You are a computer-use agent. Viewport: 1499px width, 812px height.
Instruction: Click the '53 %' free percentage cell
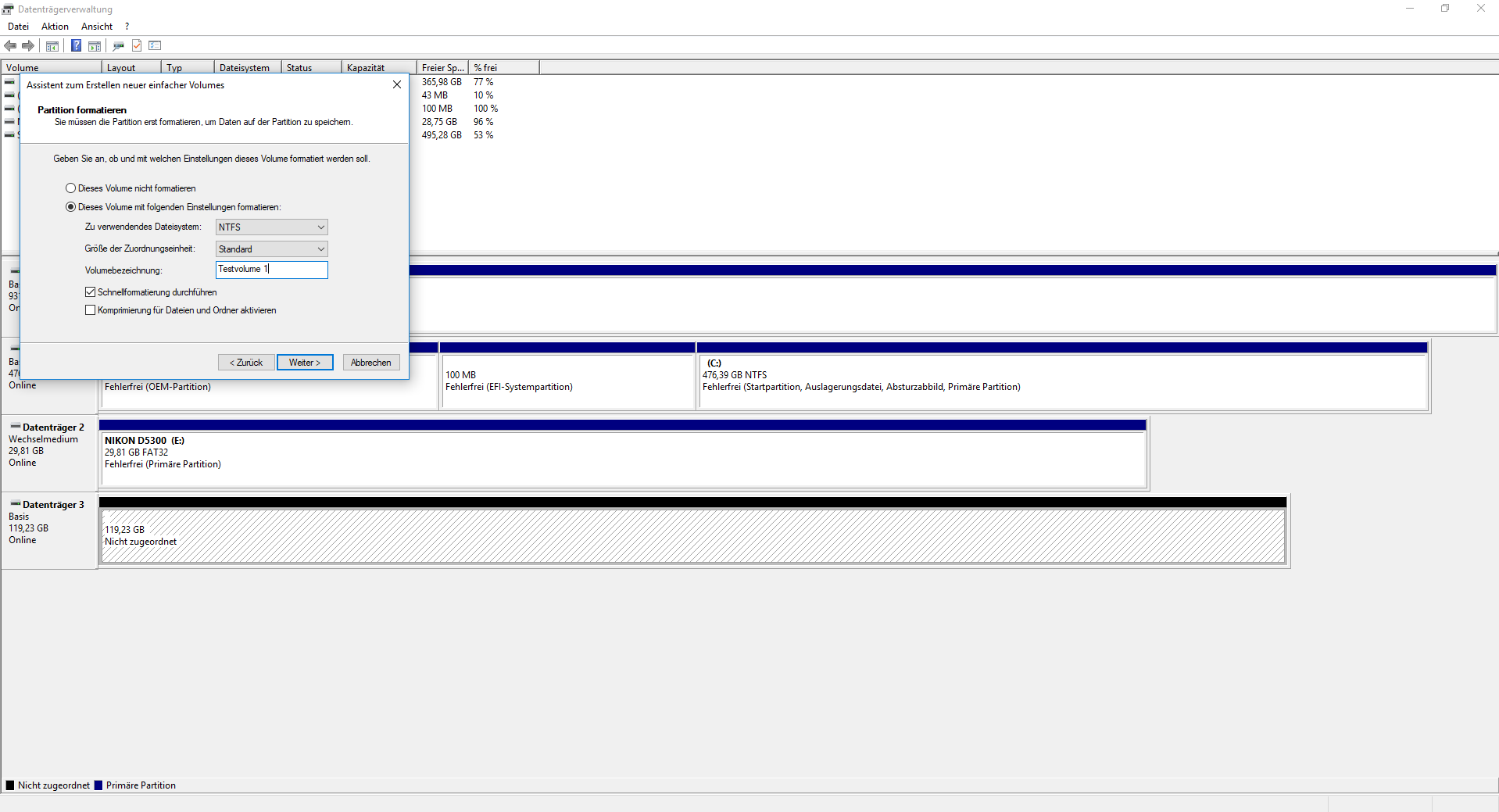tap(483, 135)
